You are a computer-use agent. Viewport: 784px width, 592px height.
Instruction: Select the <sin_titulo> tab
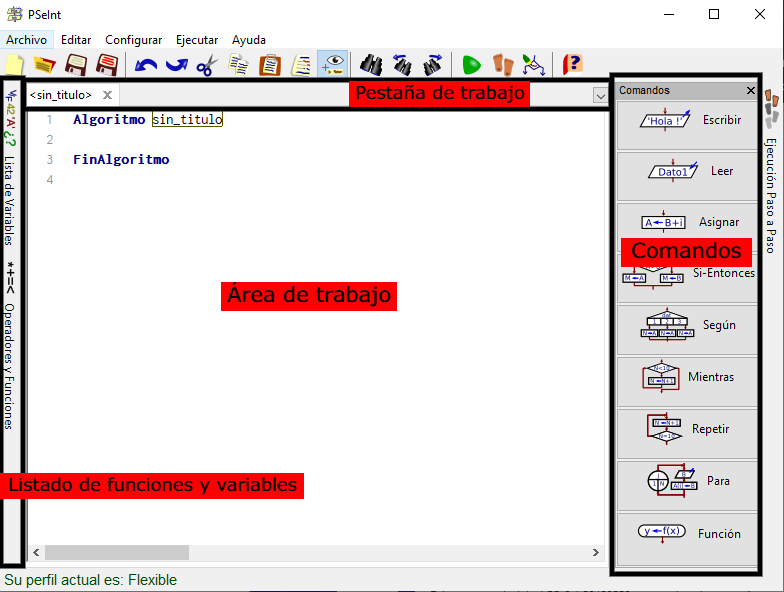click(61, 95)
